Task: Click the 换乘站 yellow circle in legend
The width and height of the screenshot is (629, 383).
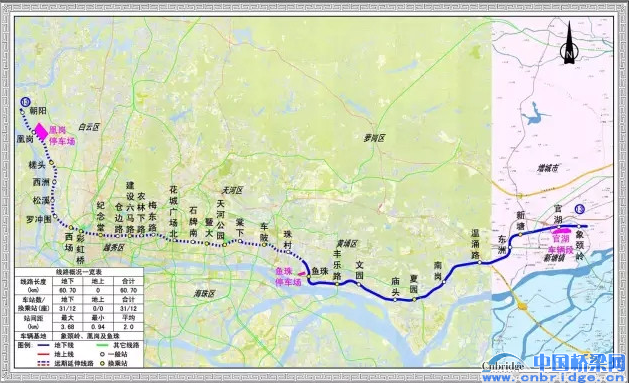Action: coord(102,363)
